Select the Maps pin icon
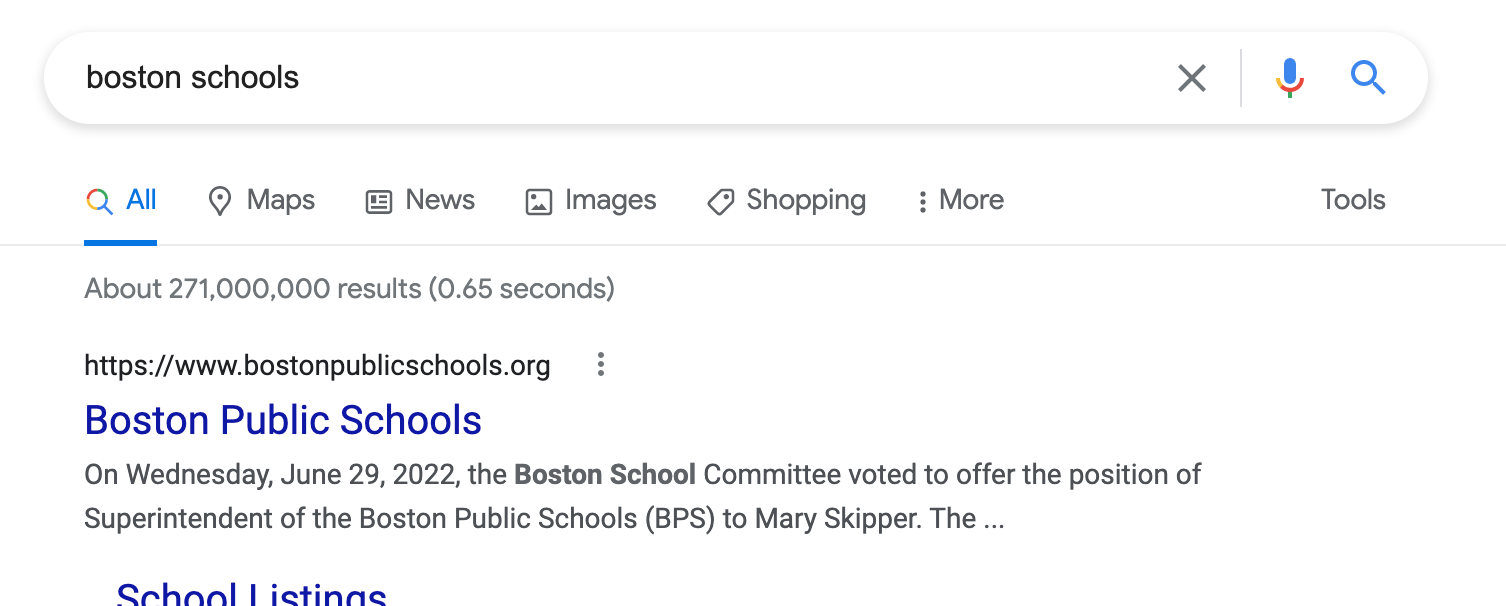This screenshot has height=606, width=1506. 220,200
